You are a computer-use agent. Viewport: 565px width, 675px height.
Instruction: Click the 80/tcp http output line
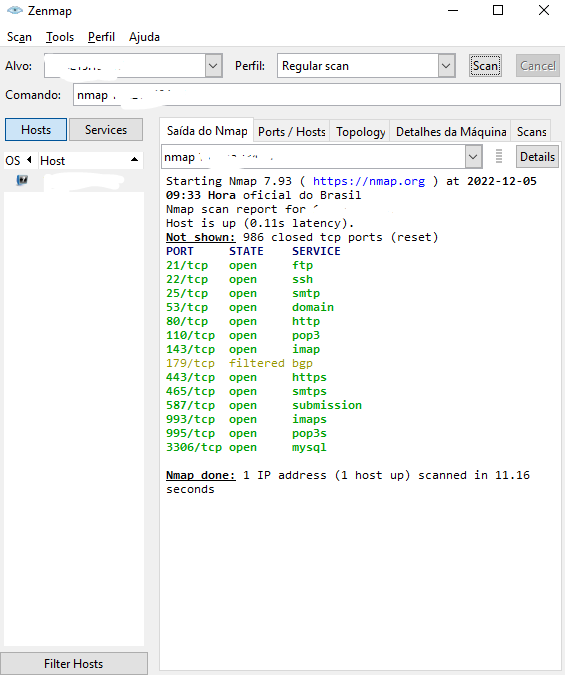pyautogui.click(x=243, y=321)
